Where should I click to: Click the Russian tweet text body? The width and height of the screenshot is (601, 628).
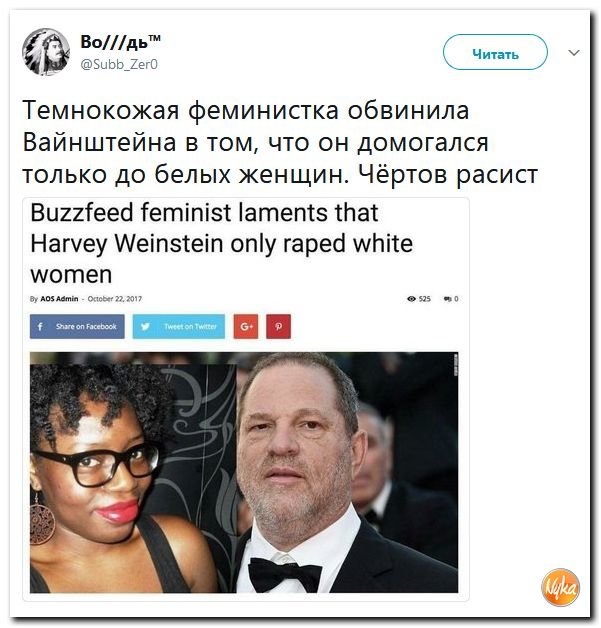(280, 142)
